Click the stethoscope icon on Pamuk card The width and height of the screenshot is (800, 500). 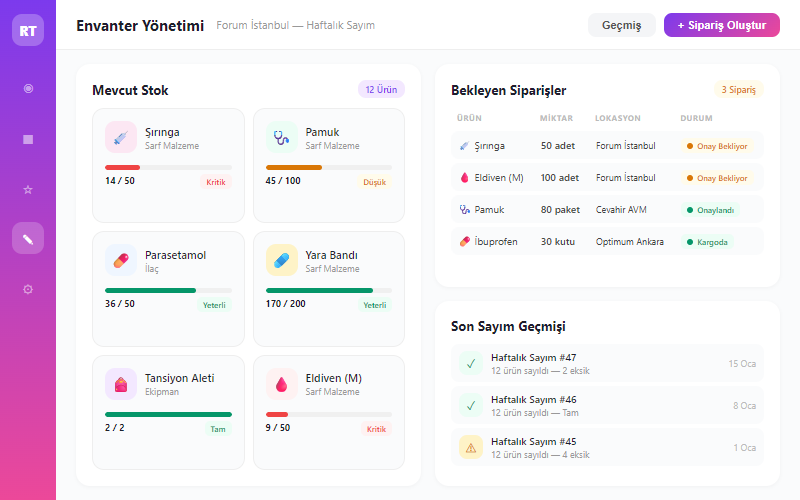coord(282,137)
